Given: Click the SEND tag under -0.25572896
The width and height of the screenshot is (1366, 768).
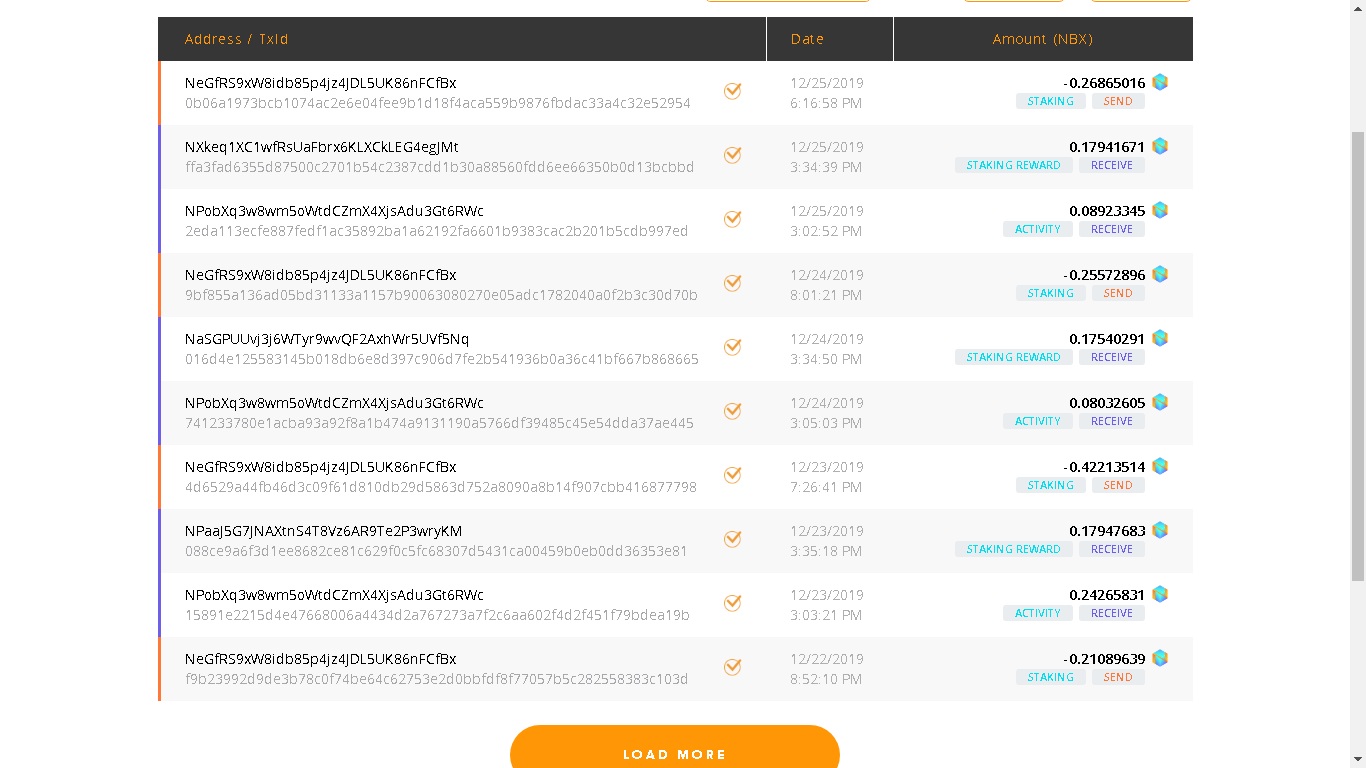Looking at the screenshot, I should click(x=1118, y=293).
